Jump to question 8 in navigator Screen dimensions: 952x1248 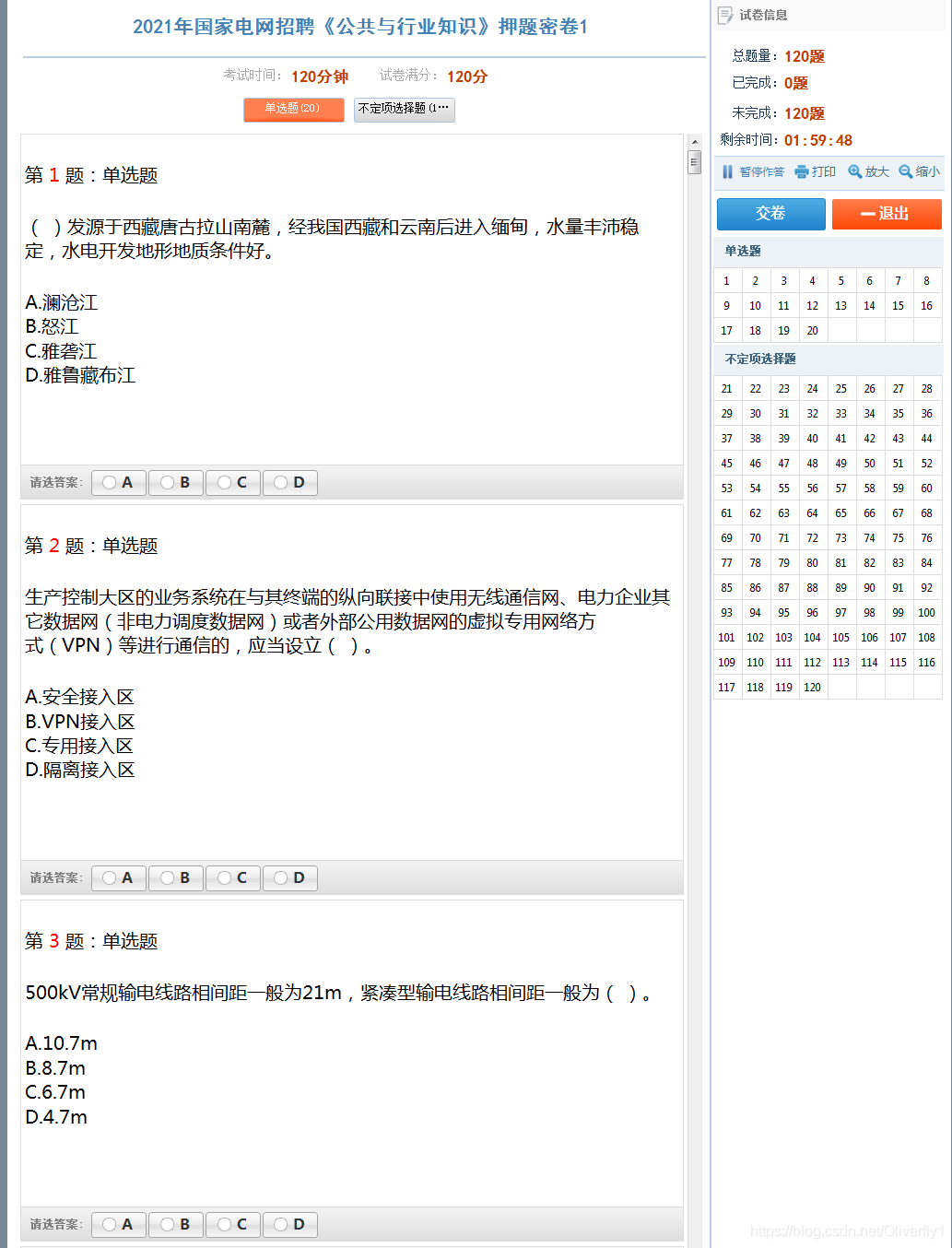[x=926, y=281]
